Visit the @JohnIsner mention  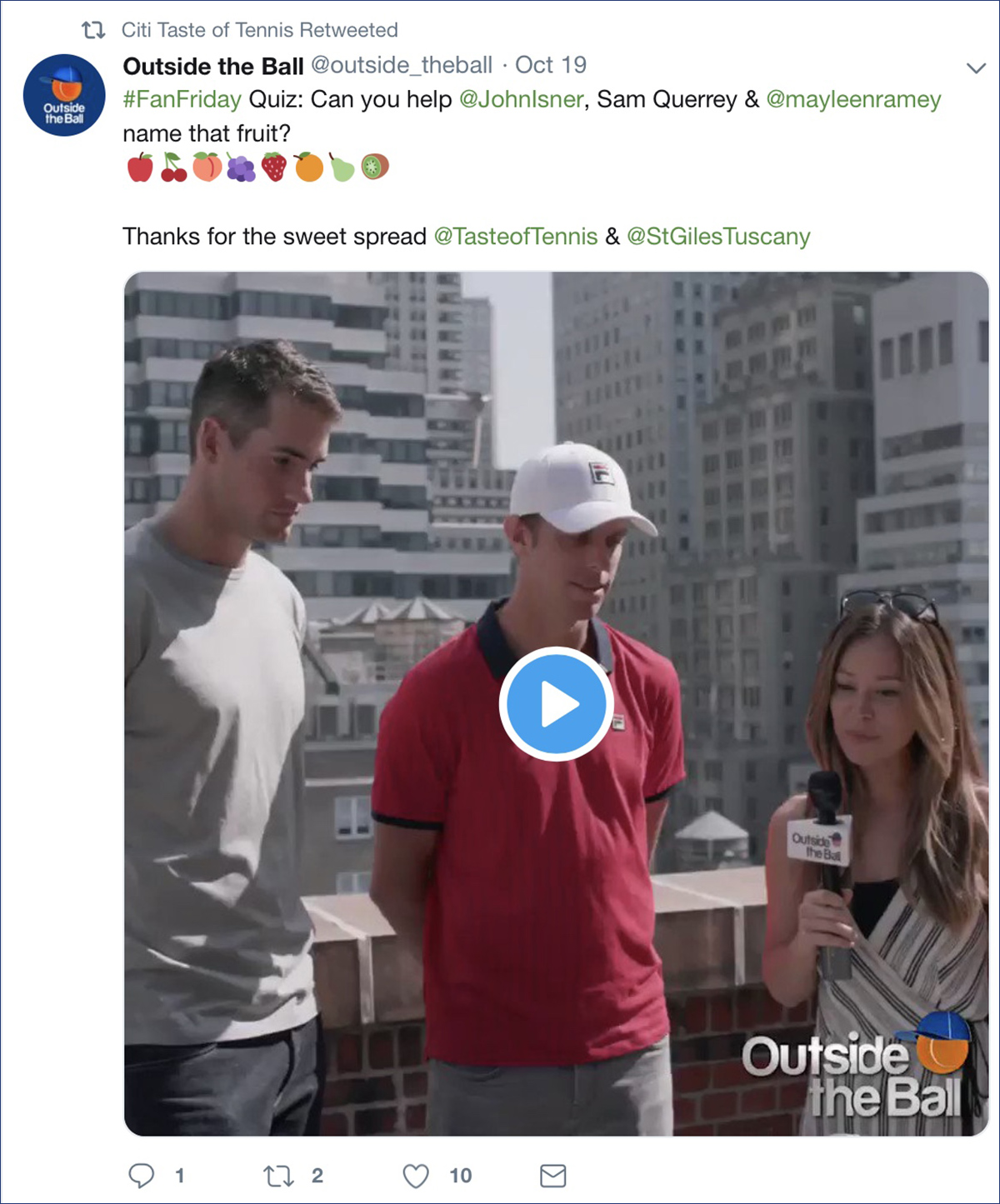click(x=522, y=99)
